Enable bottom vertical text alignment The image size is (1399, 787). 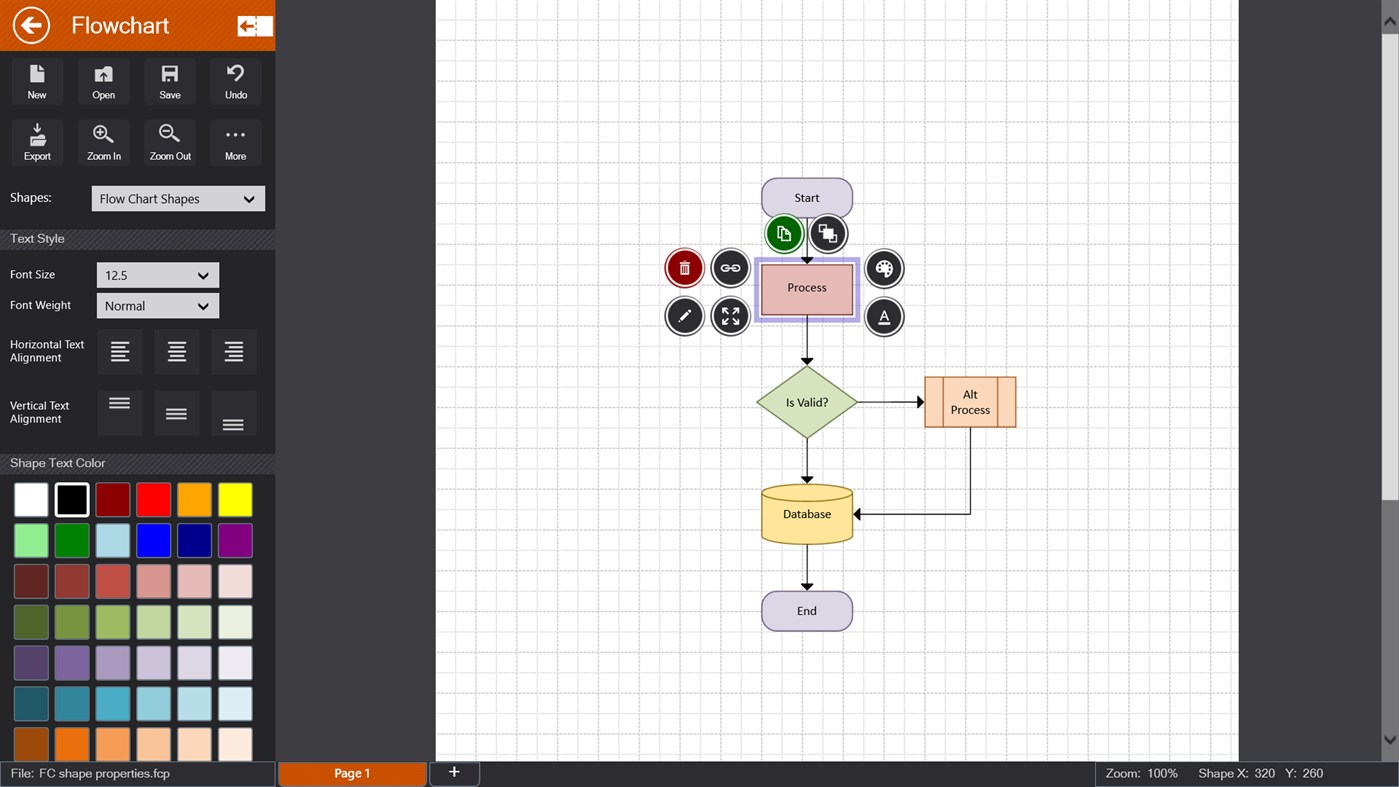coord(233,412)
